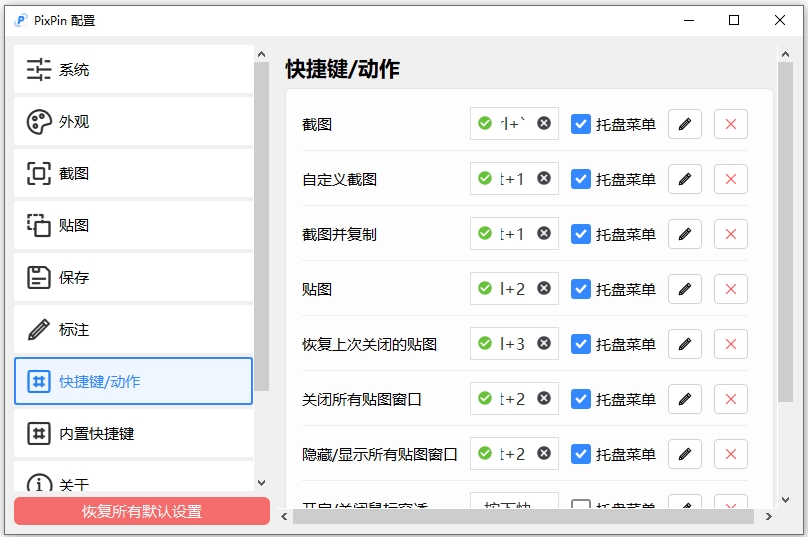This screenshot has width=808, height=537.
Task: Maximize the PixPin 配置 window
Action: pos(734,20)
